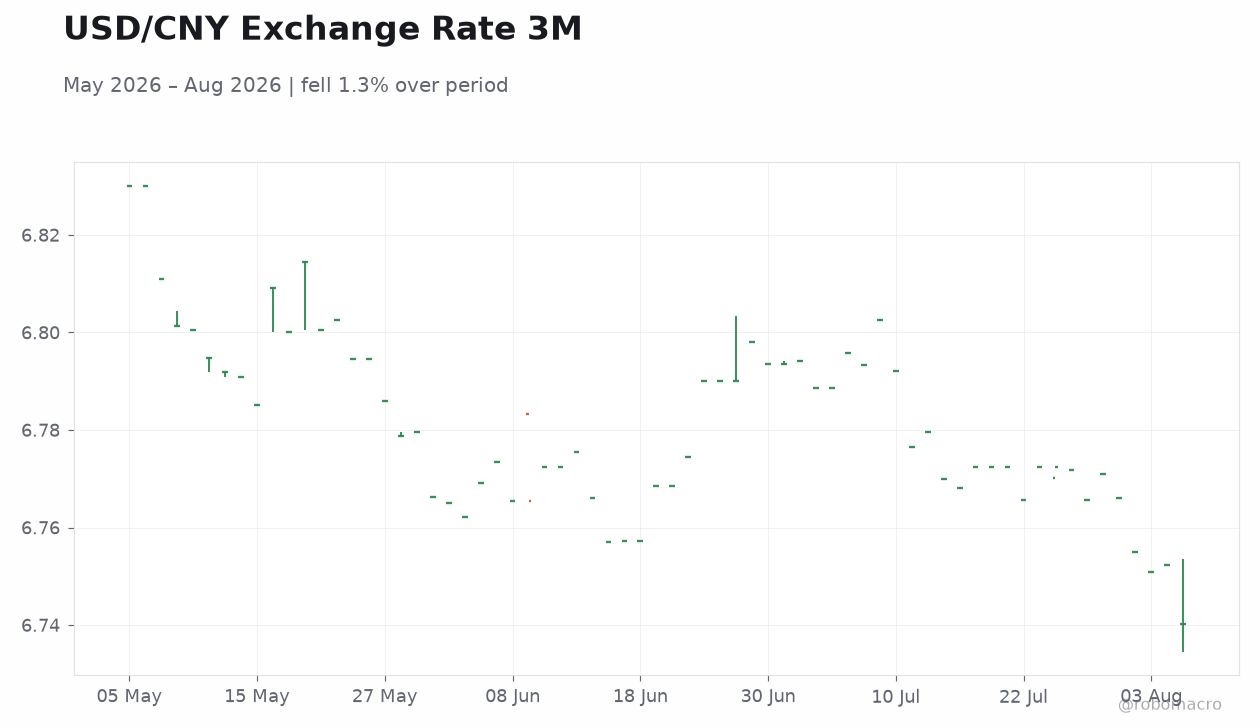Click the tallest May candlestick reaching 6.814
The width and height of the screenshot is (1260, 728).
pos(305,296)
